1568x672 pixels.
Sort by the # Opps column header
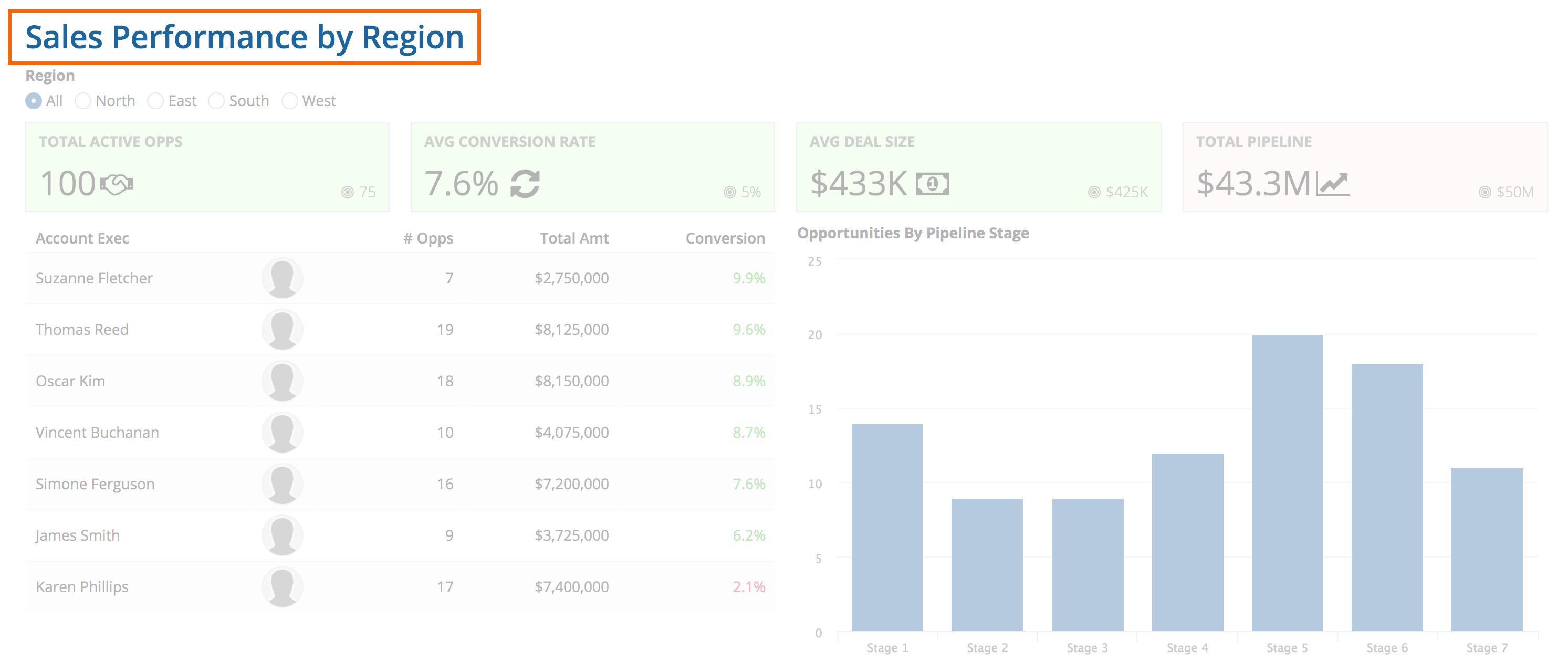428,238
